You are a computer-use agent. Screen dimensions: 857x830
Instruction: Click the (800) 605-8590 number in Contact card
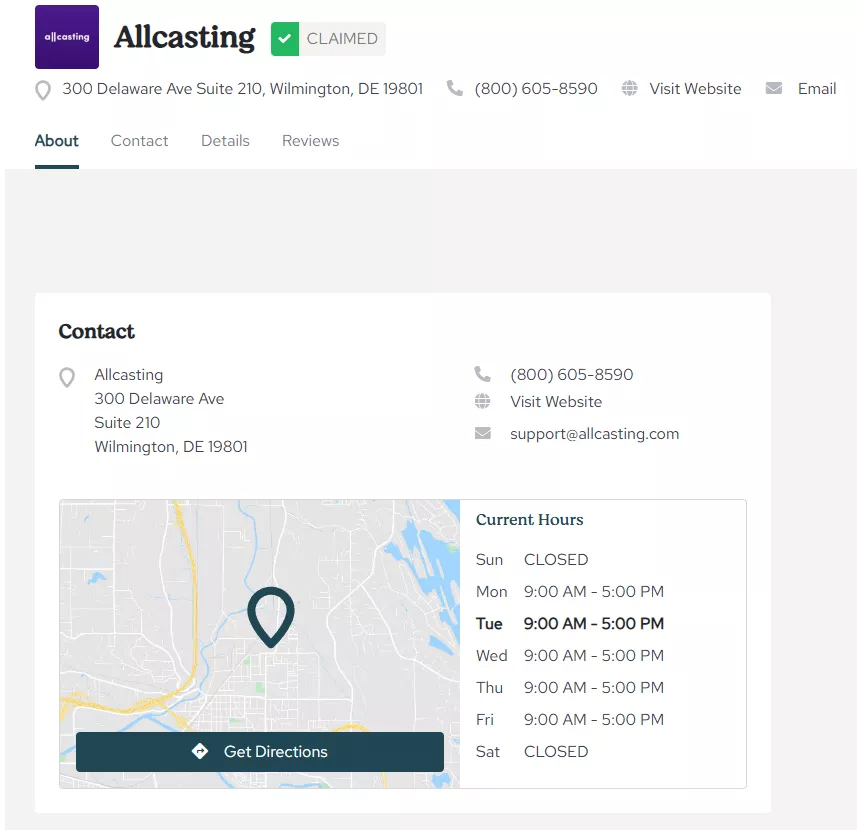571,375
